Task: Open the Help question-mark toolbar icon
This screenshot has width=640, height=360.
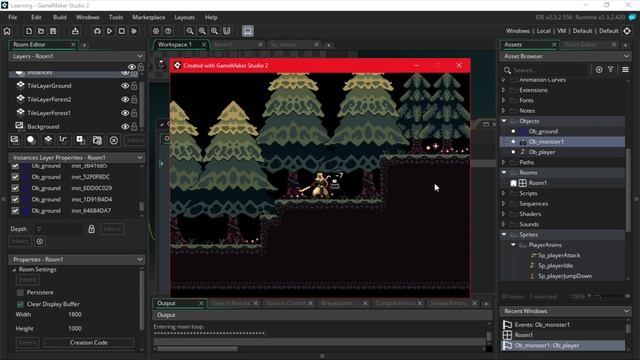Action: tap(168, 31)
